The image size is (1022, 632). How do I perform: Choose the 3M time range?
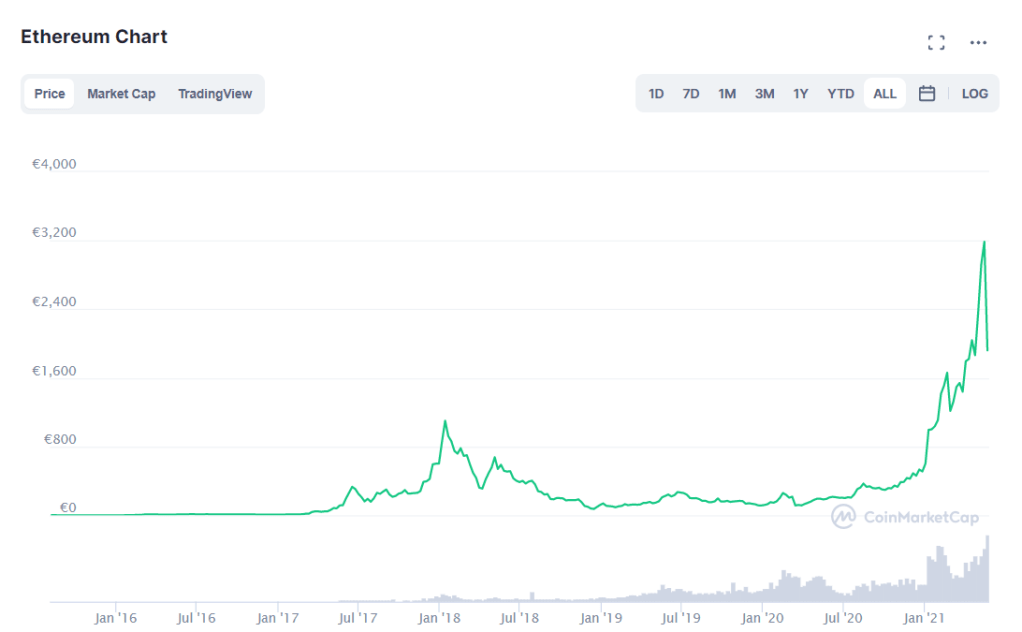(764, 94)
